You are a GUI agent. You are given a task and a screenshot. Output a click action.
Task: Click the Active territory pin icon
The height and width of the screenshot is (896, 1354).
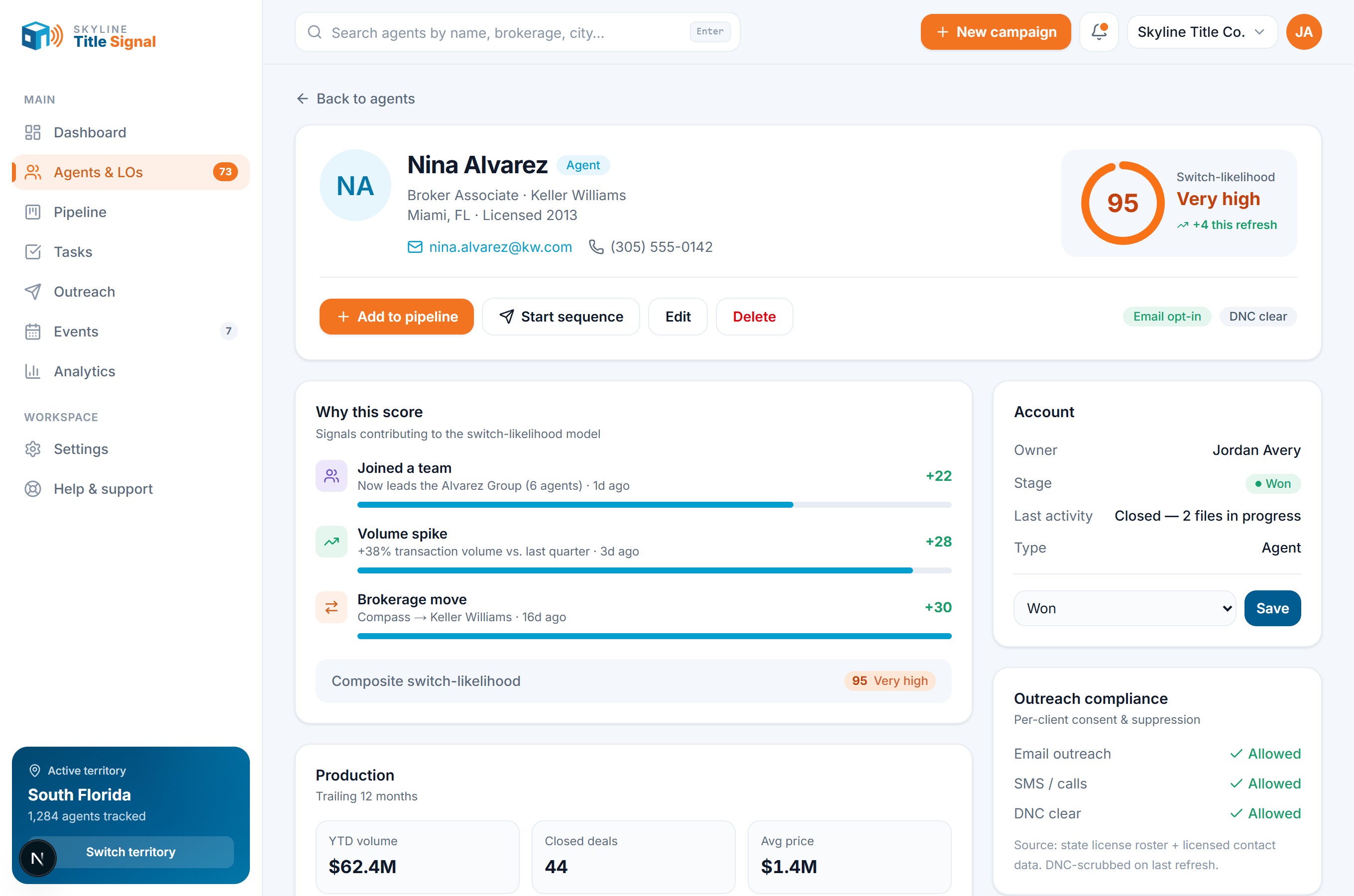[x=34, y=771]
